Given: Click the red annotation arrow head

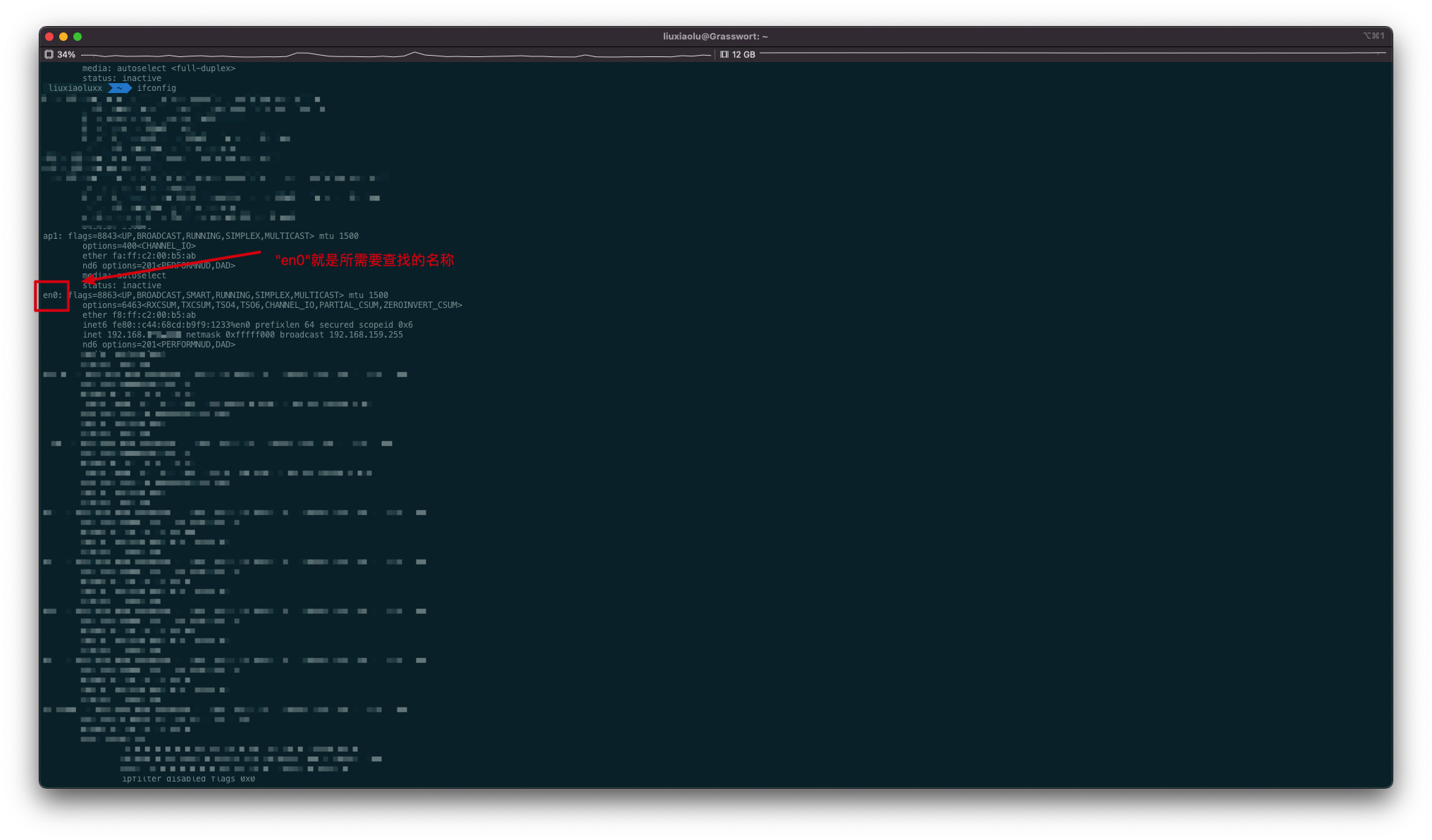Looking at the screenshot, I should pos(88,280).
